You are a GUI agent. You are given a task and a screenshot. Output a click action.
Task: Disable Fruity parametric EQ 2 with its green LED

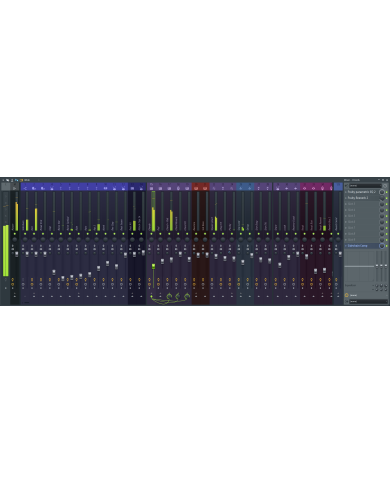click(387, 192)
